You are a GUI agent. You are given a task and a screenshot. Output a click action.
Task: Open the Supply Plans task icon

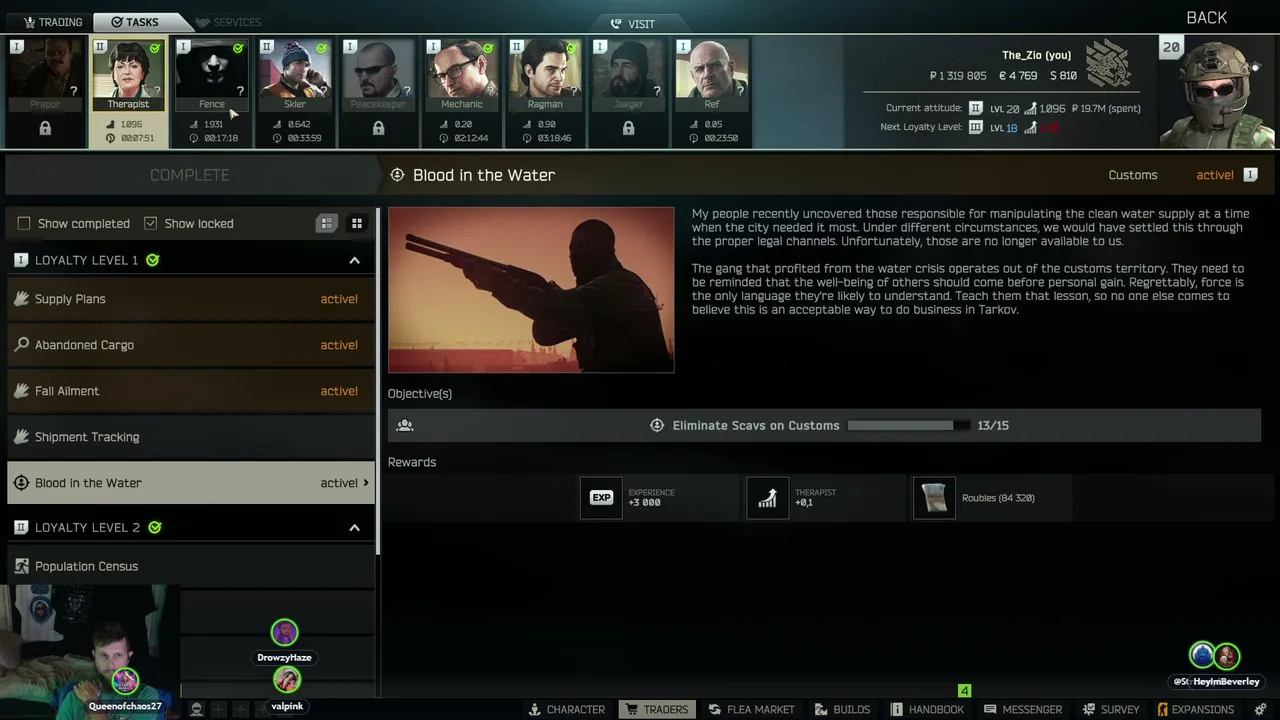click(x=21, y=299)
